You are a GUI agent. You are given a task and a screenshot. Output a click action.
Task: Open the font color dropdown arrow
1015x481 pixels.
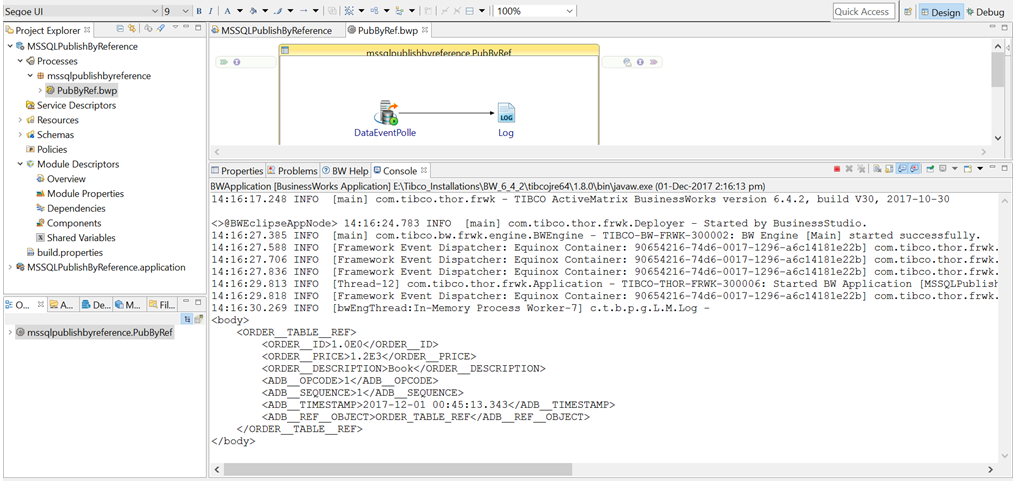(240, 11)
